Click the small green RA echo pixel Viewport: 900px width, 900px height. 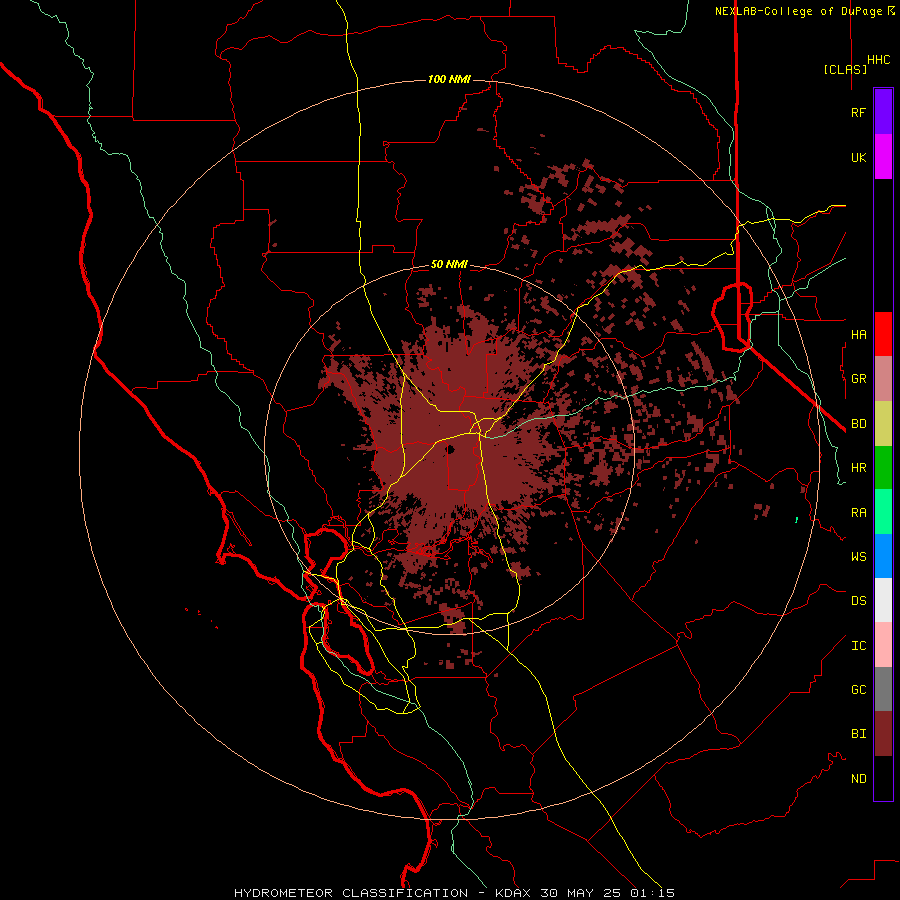796,520
